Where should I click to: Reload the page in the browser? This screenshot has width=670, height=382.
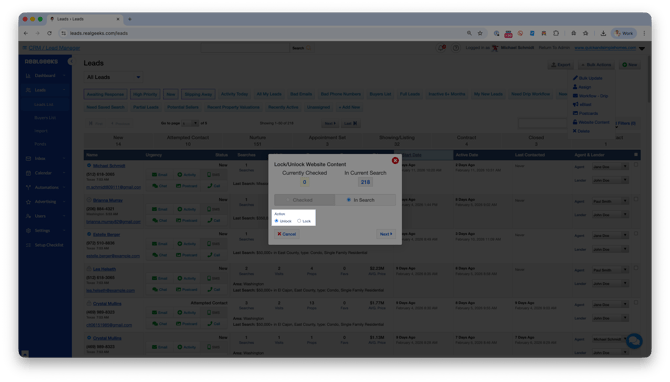pyautogui.click(x=50, y=33)
